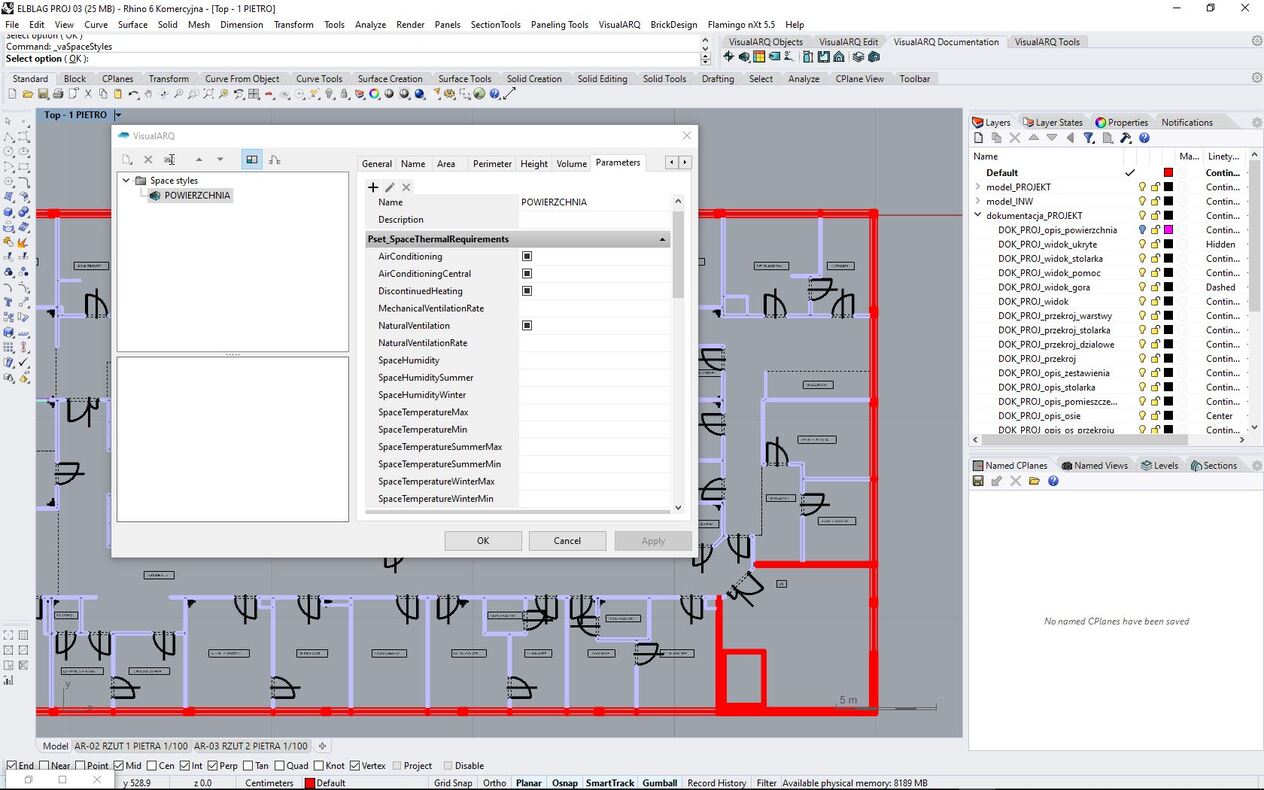The height and width of the screenshot is (790, 1264).
Task: Click the red color swatch of Default layer
Action: tap(1166, 172)
